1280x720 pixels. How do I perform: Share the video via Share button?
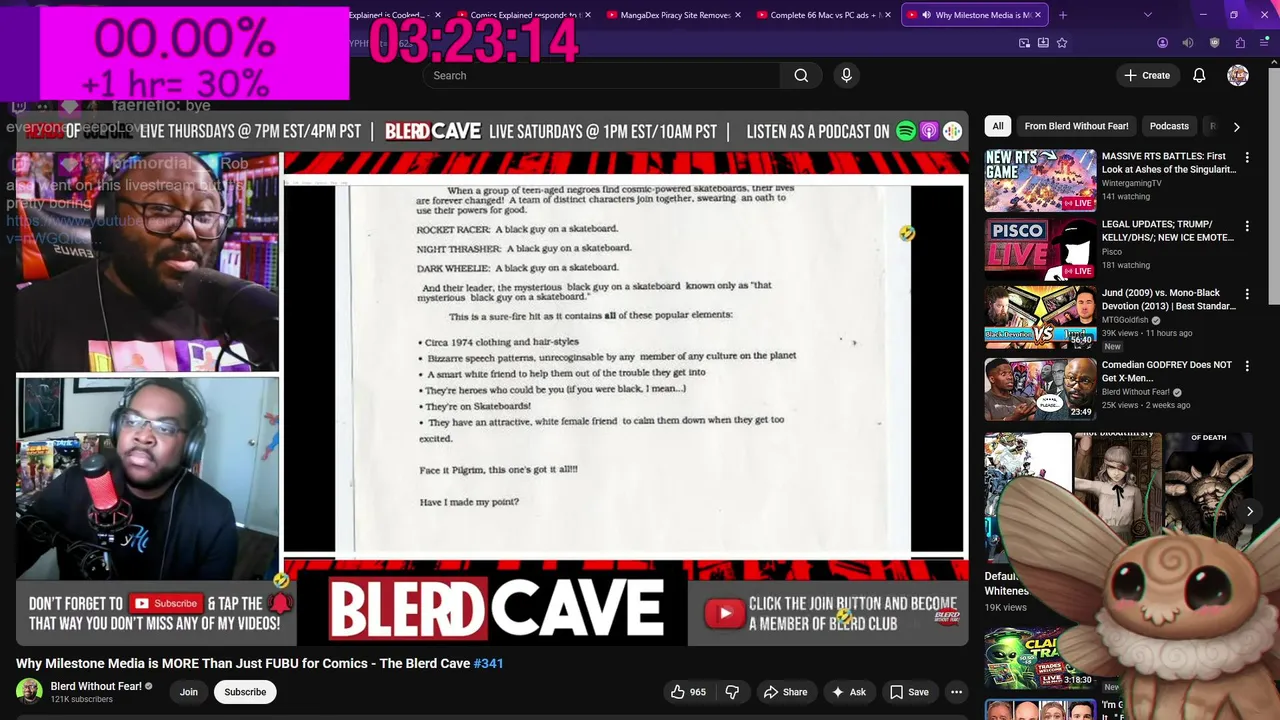(785, 692)
